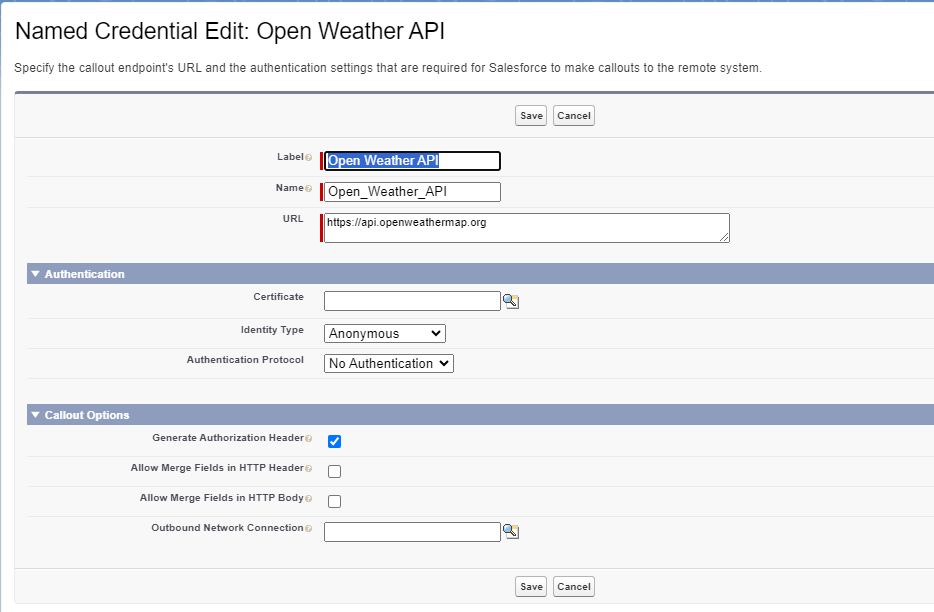Click the Outbound Network Connection input field
This screenshot has width=934, height=612.
pos(412,532)
